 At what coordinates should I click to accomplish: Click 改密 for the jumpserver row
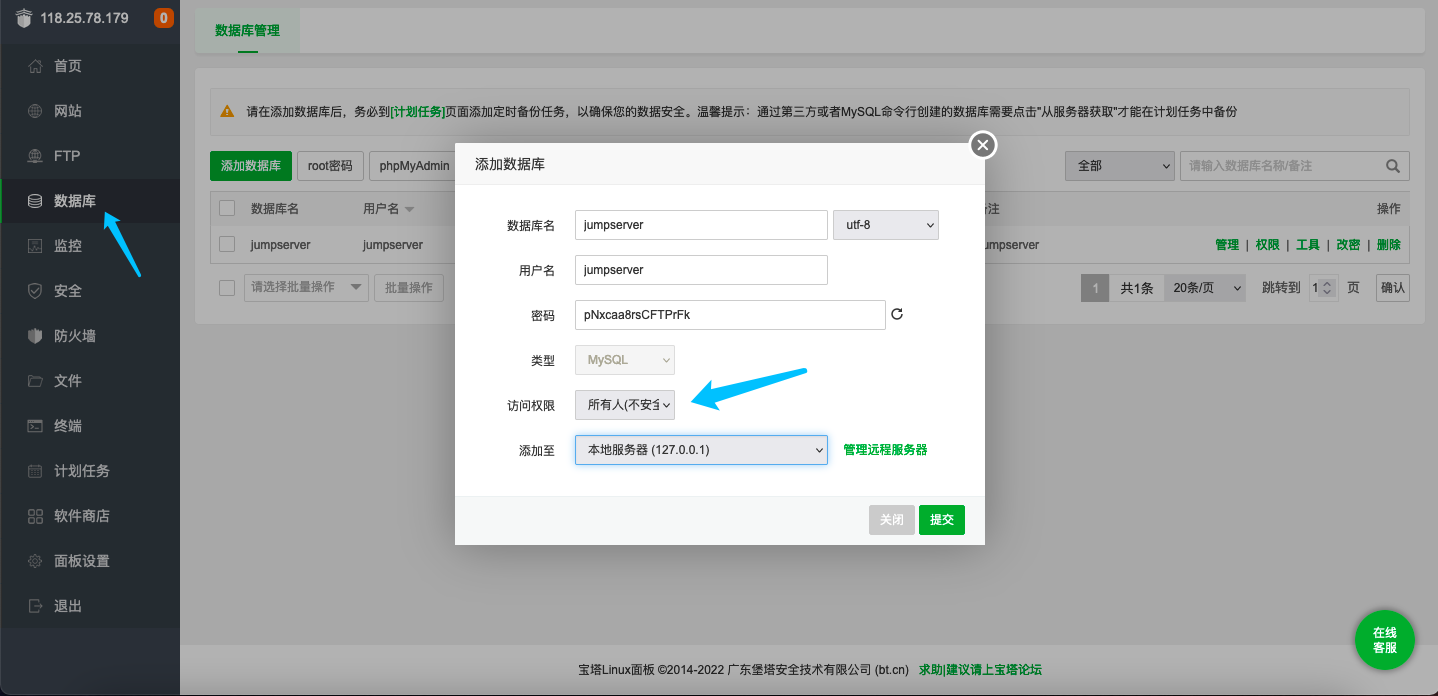[1348, 244]
